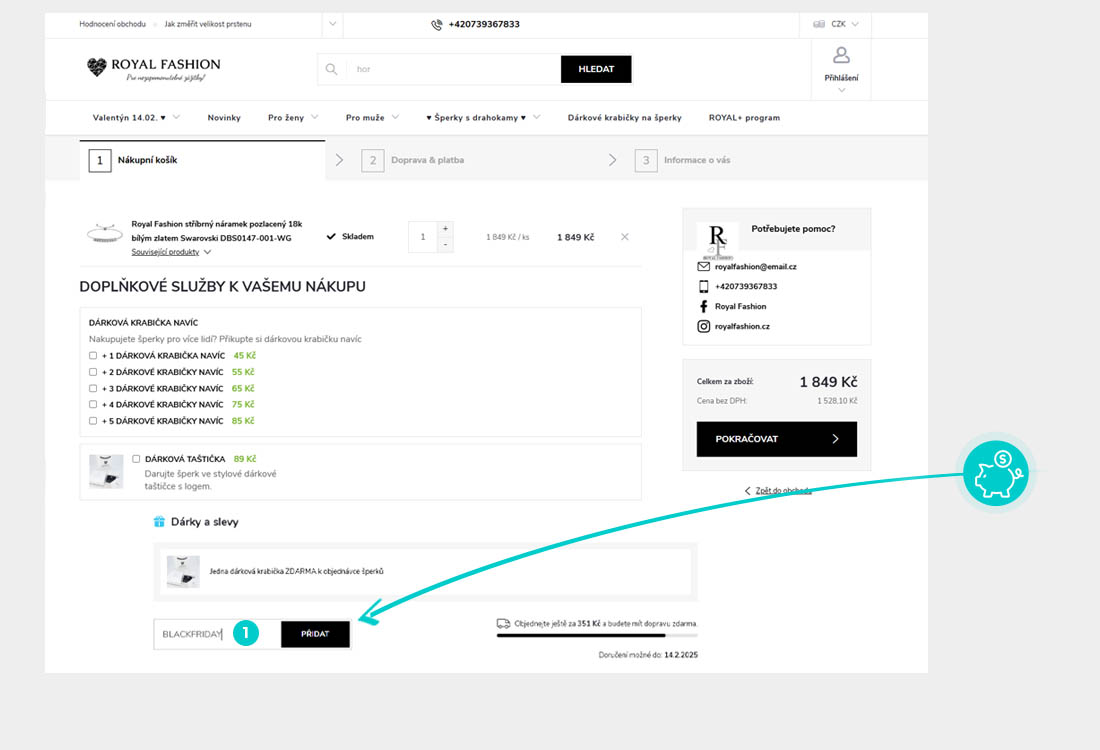This screenshot has height=750, width=1100.
Task: Enable the Dárková taštička checkbox
Action: pos(136,459)
